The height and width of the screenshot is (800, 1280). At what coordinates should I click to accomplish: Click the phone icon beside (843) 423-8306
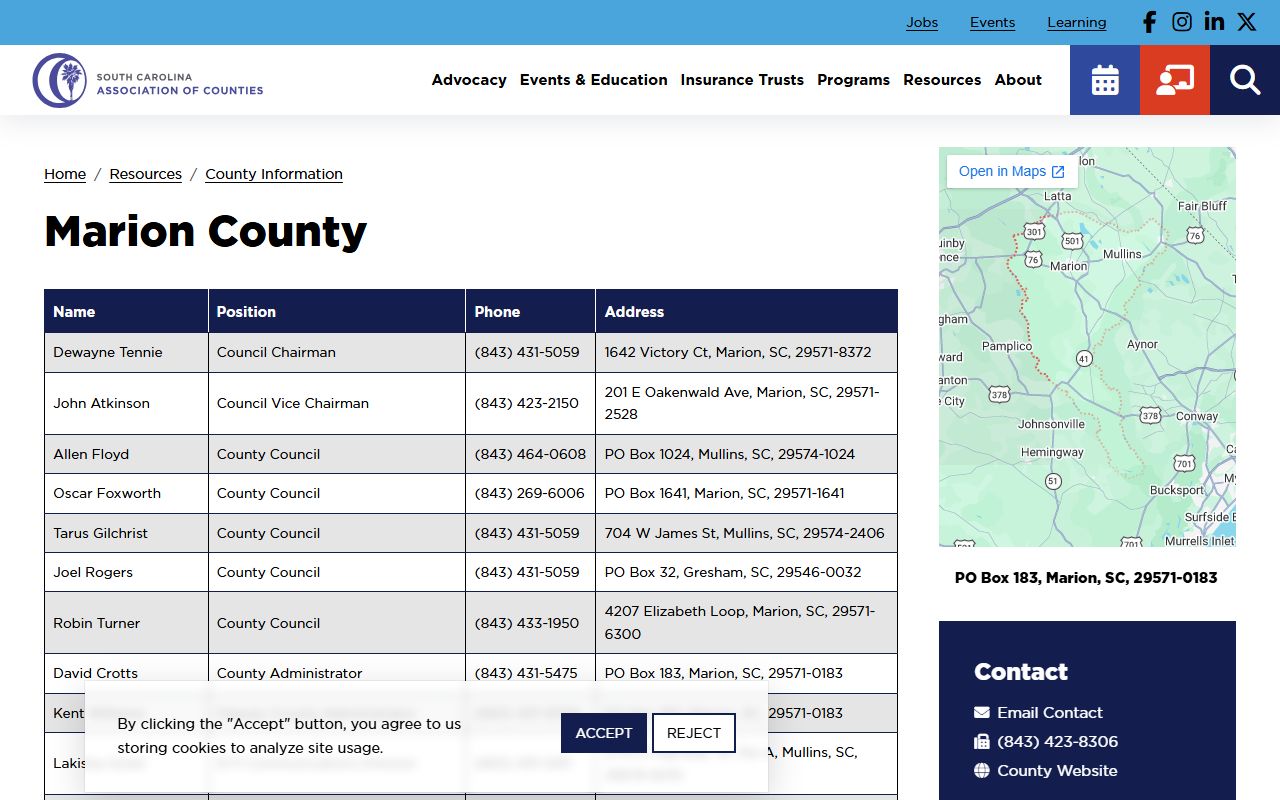[981, 742]
